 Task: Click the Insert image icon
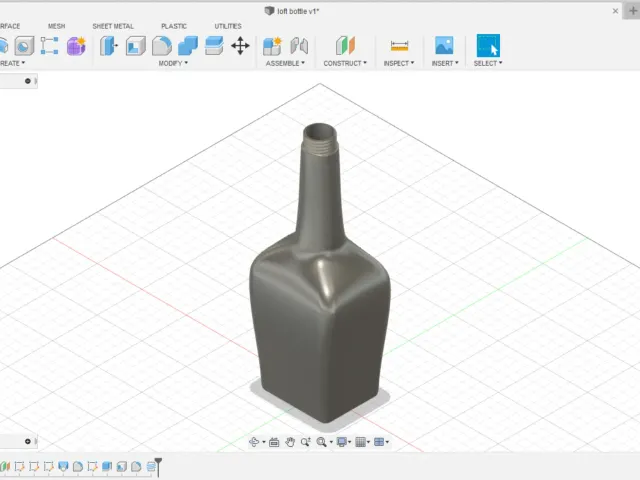(x=444, y=45)
